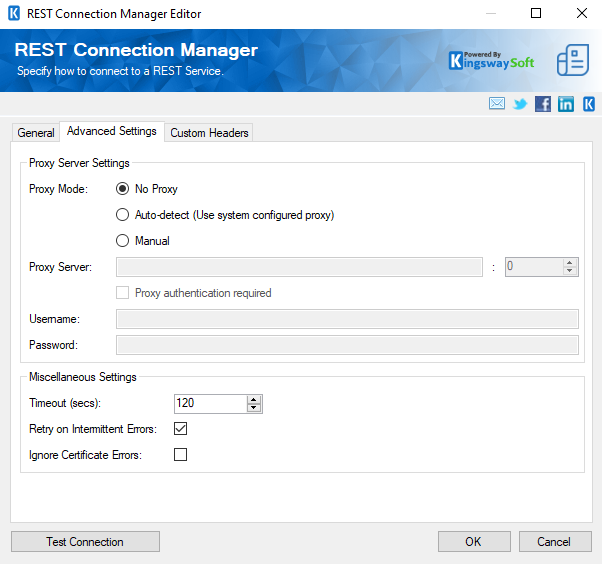The height and width of the screenshot is (564, 602).
Task: Select the Advanced Settings tab
Action: (112, 131)
